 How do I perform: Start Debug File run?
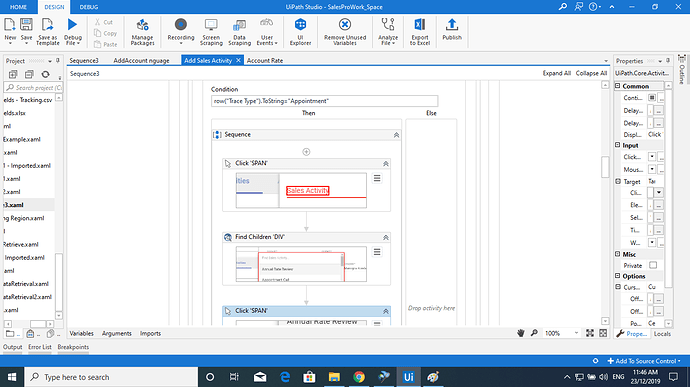click(x=73, y=31)
